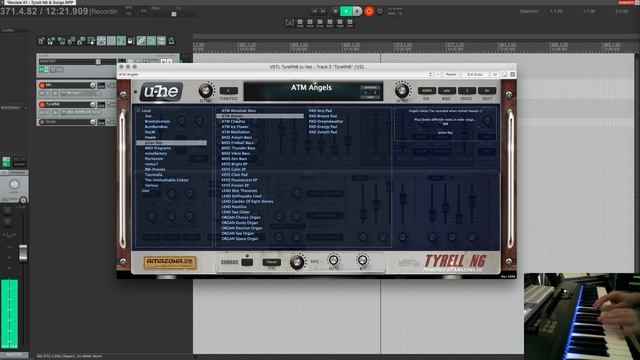The height and width of the screenshot is (360, 640).
Task: Click the UI button in FX window header
Action: tap(495, 75)
